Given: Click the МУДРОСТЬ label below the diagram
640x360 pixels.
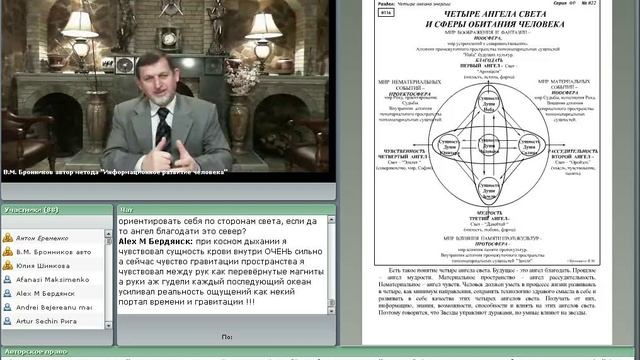Looking at the screenshot, I should [489, 213].
